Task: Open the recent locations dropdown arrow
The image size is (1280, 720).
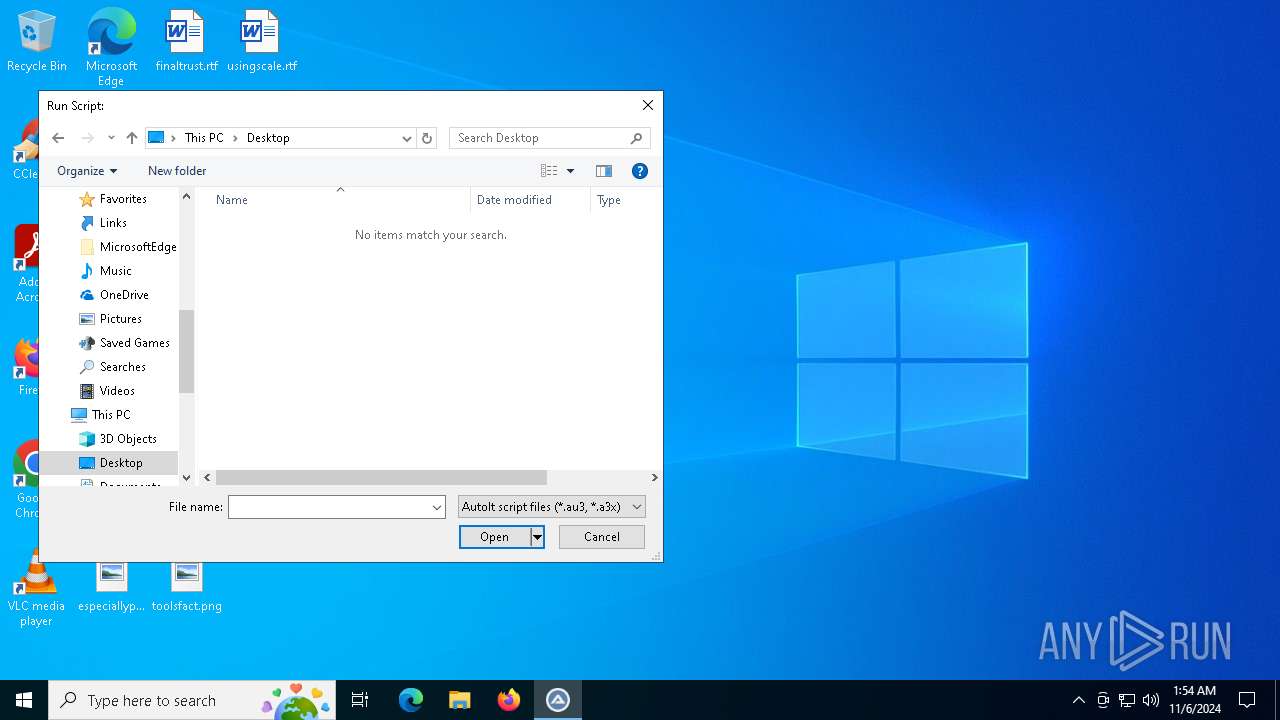Action: pyautogui.click(x=111, y=138)
